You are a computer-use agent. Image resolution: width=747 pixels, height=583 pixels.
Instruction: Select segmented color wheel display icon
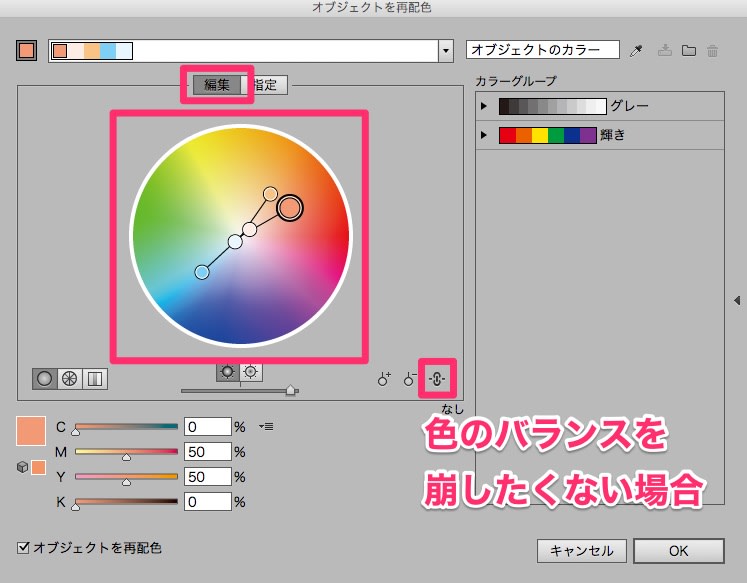coord(70,379)
